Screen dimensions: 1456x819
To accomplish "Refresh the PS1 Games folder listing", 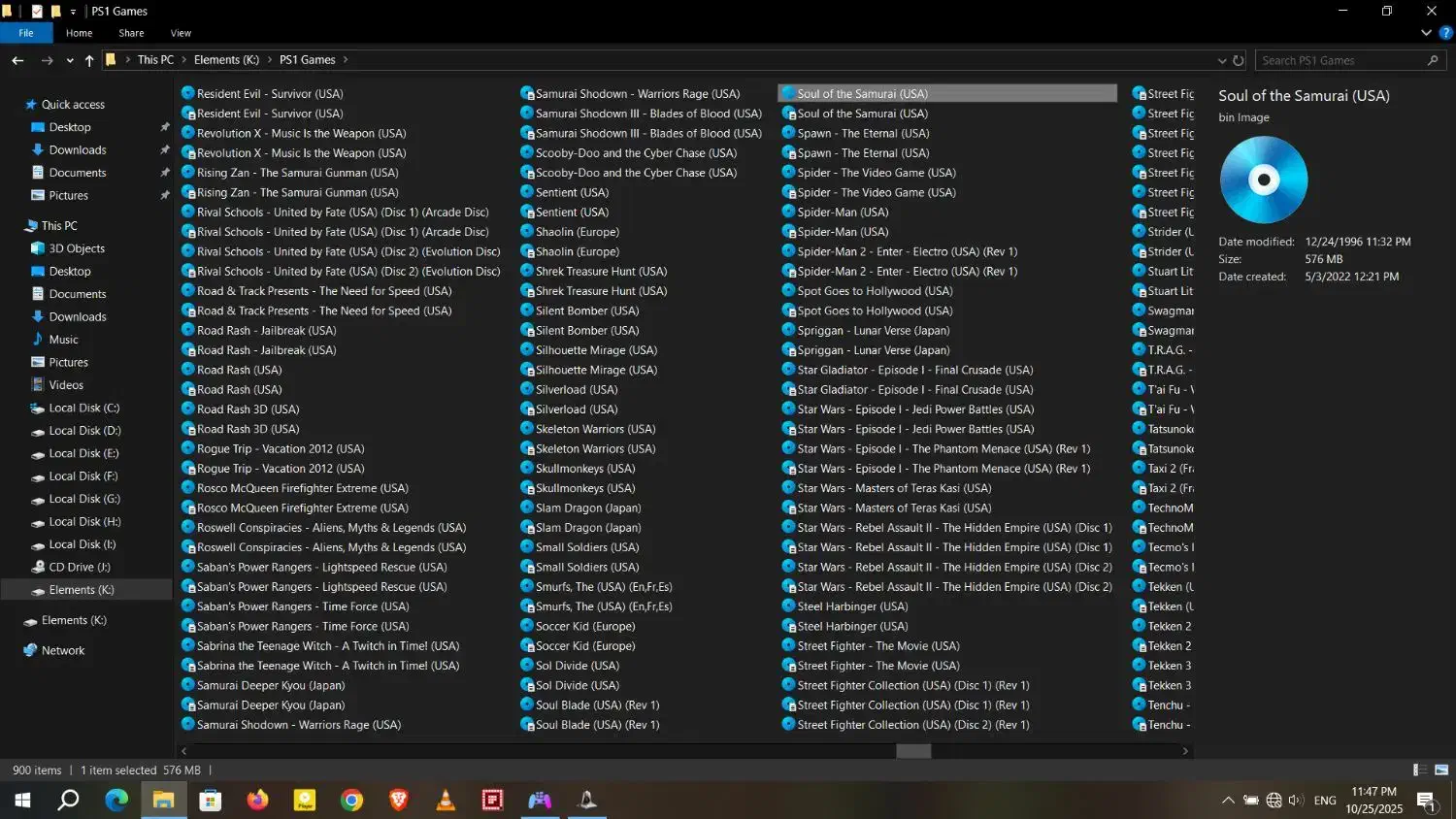I will point(1239,60).
